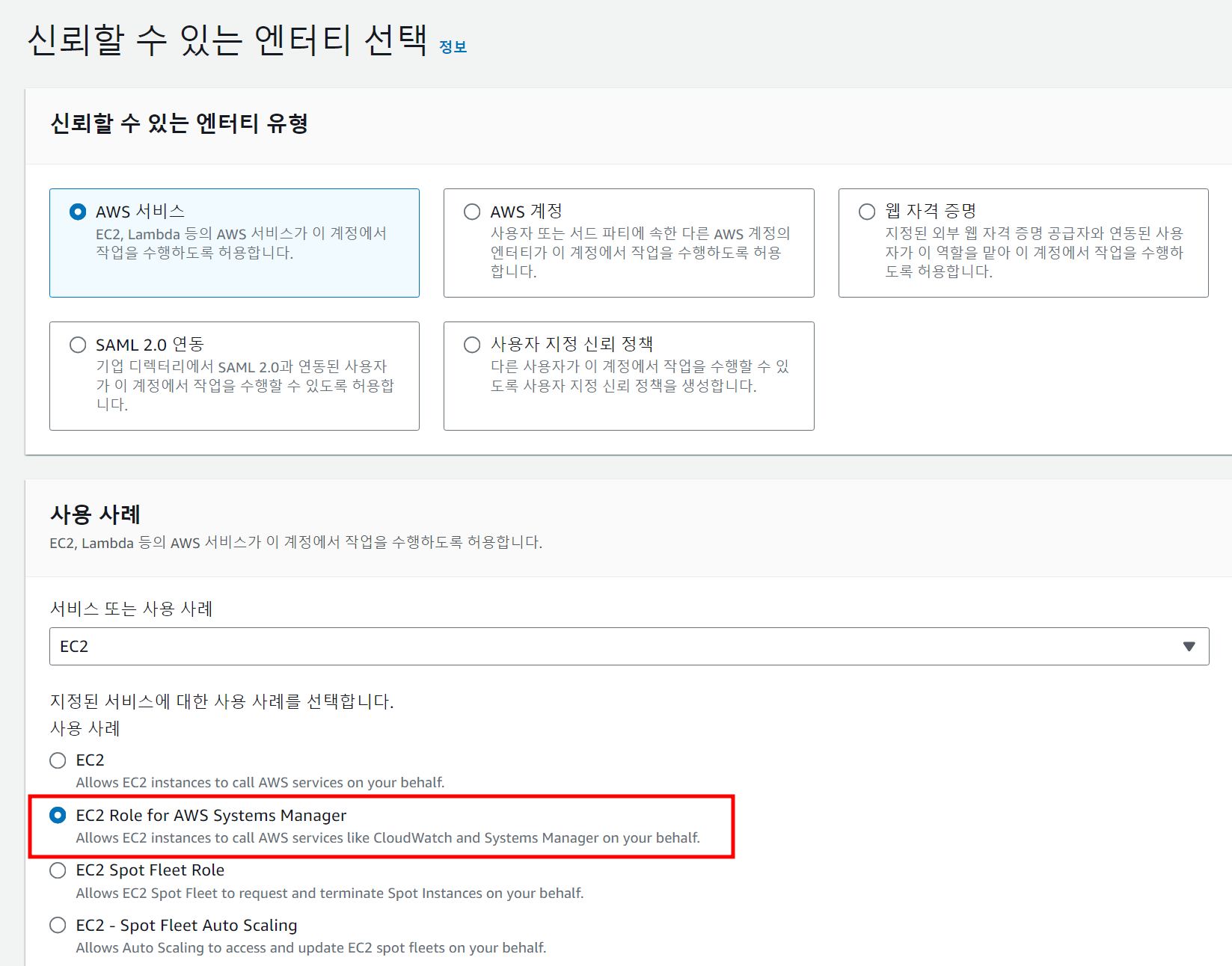
Task: Choose EC2 - Spot Fleet Auto Scaling radio
Action: pos(58,925)
